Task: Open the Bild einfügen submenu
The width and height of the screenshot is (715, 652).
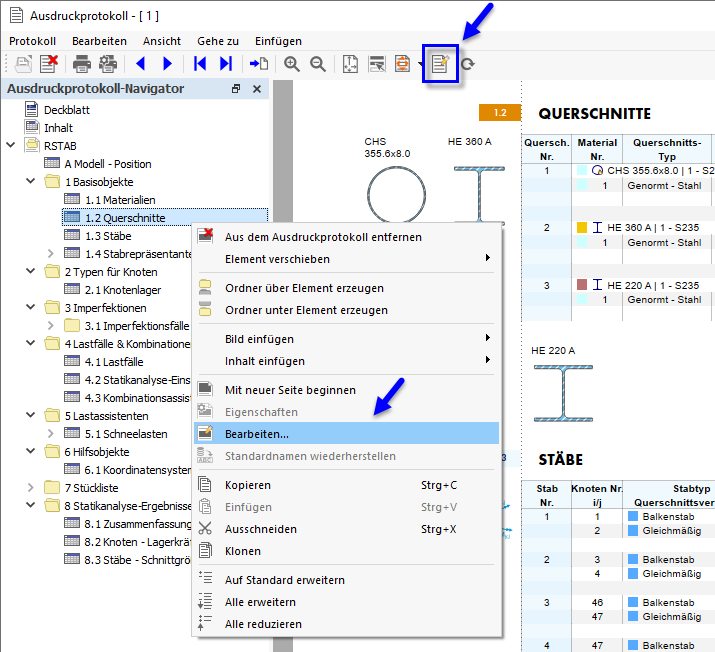Action: pos(347,339)
